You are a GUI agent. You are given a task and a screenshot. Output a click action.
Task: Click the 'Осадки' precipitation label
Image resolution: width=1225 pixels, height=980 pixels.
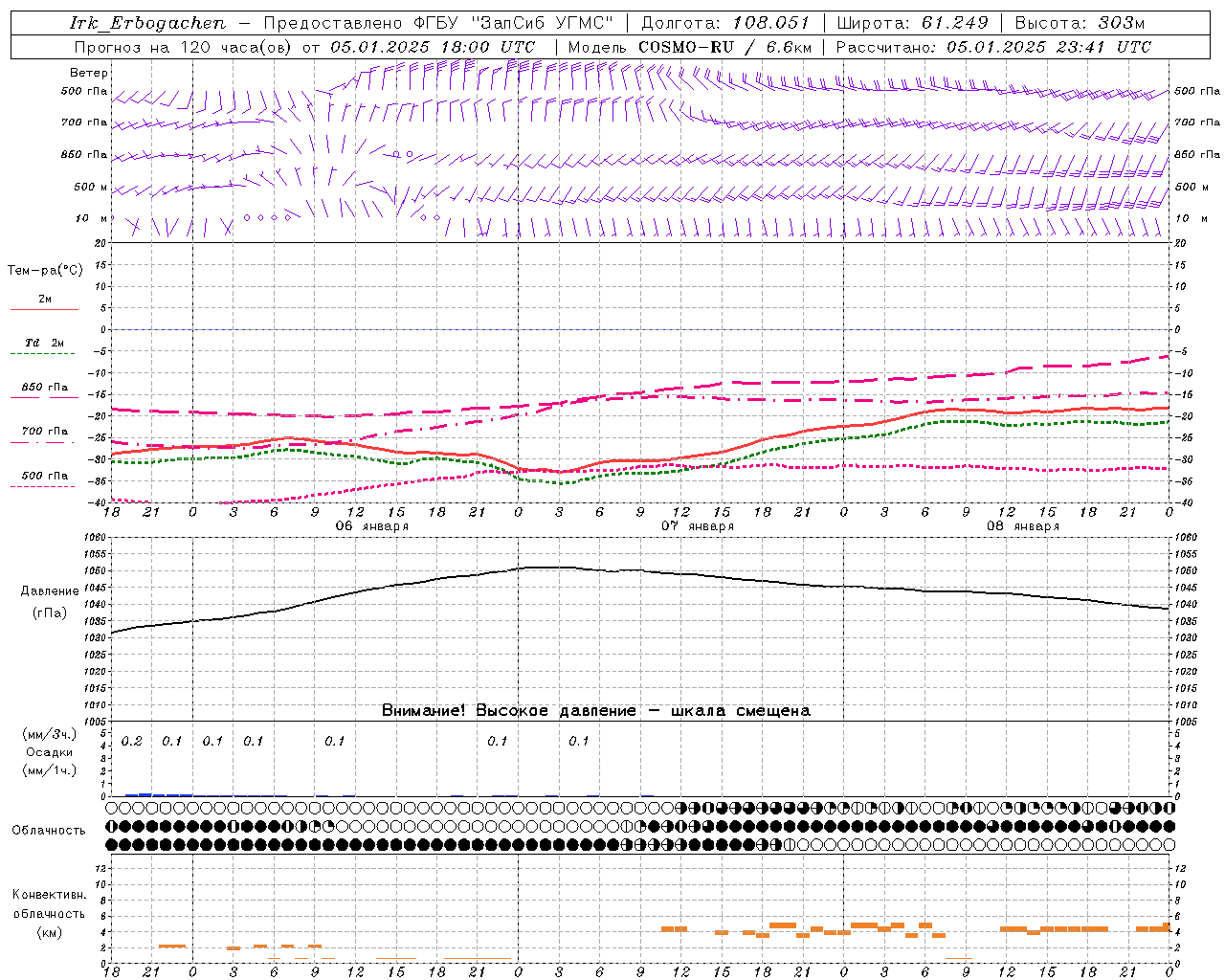click(x=50, y=752)
